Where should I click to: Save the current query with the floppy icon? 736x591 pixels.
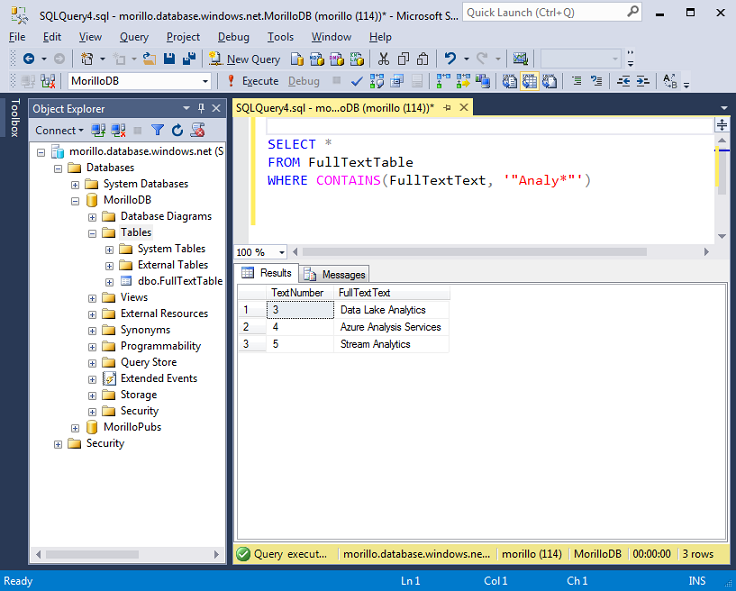click(169, 59)
